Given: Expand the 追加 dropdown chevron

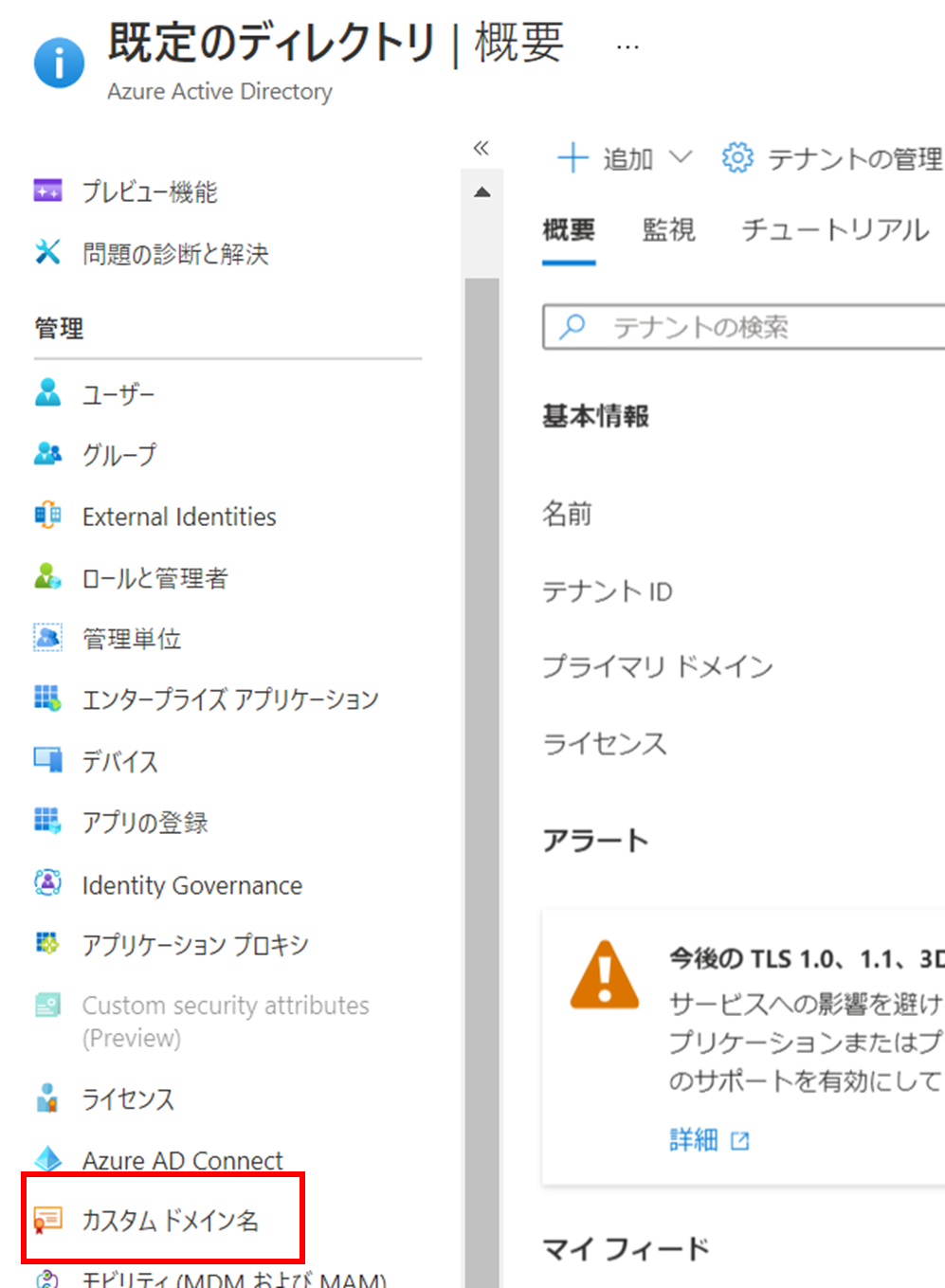Looking at the screenshot, I should (x=681, y=156).
